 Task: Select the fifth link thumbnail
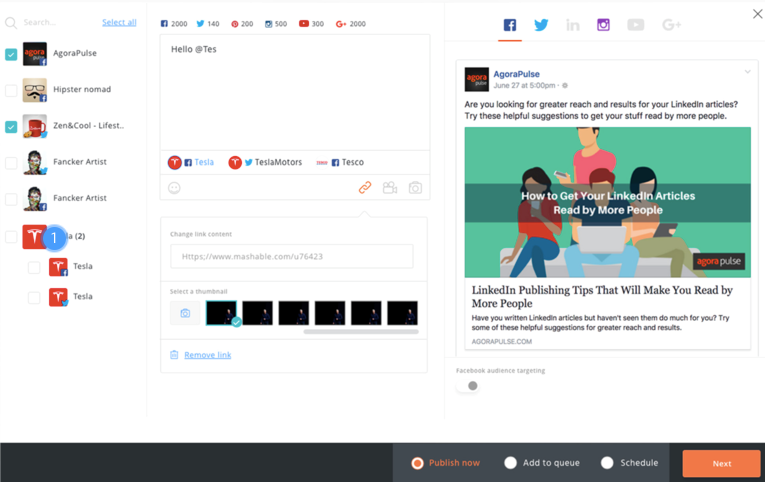tap(366, 313)
